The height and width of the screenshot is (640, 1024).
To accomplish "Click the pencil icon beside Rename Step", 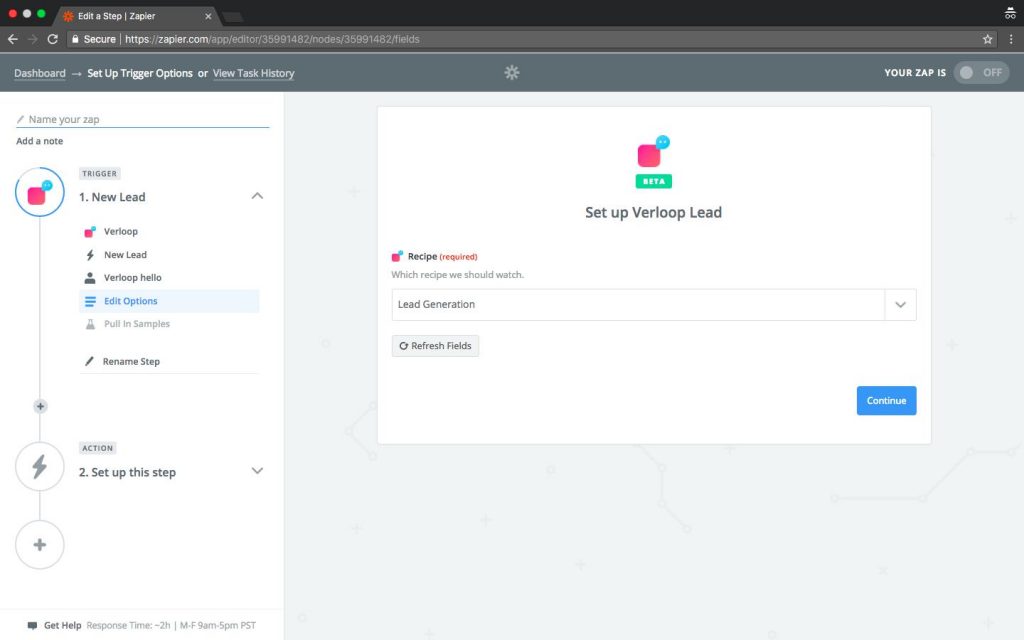I will [89, 361].
